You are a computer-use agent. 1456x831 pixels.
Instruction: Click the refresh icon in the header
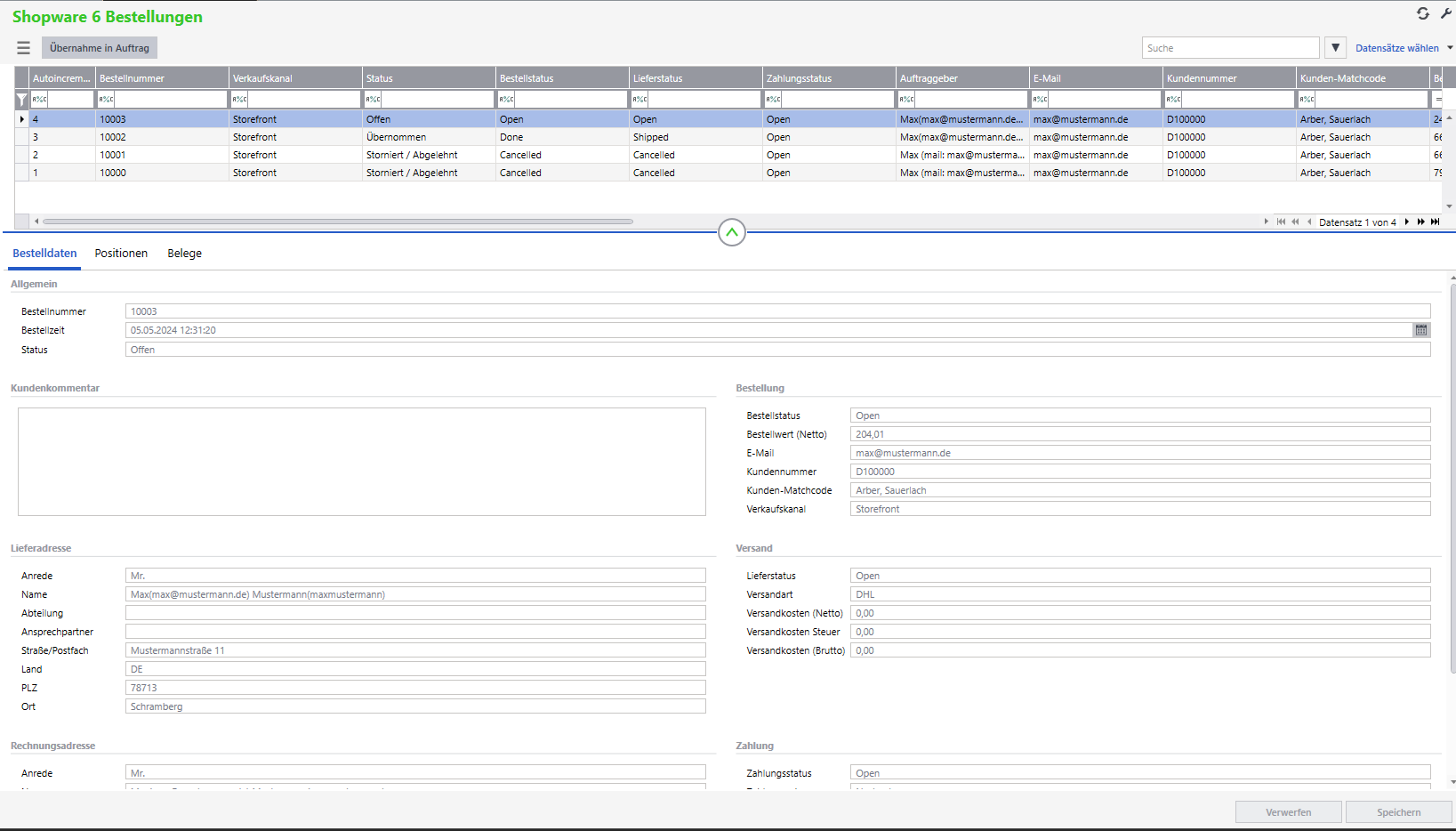(1422, 13)
